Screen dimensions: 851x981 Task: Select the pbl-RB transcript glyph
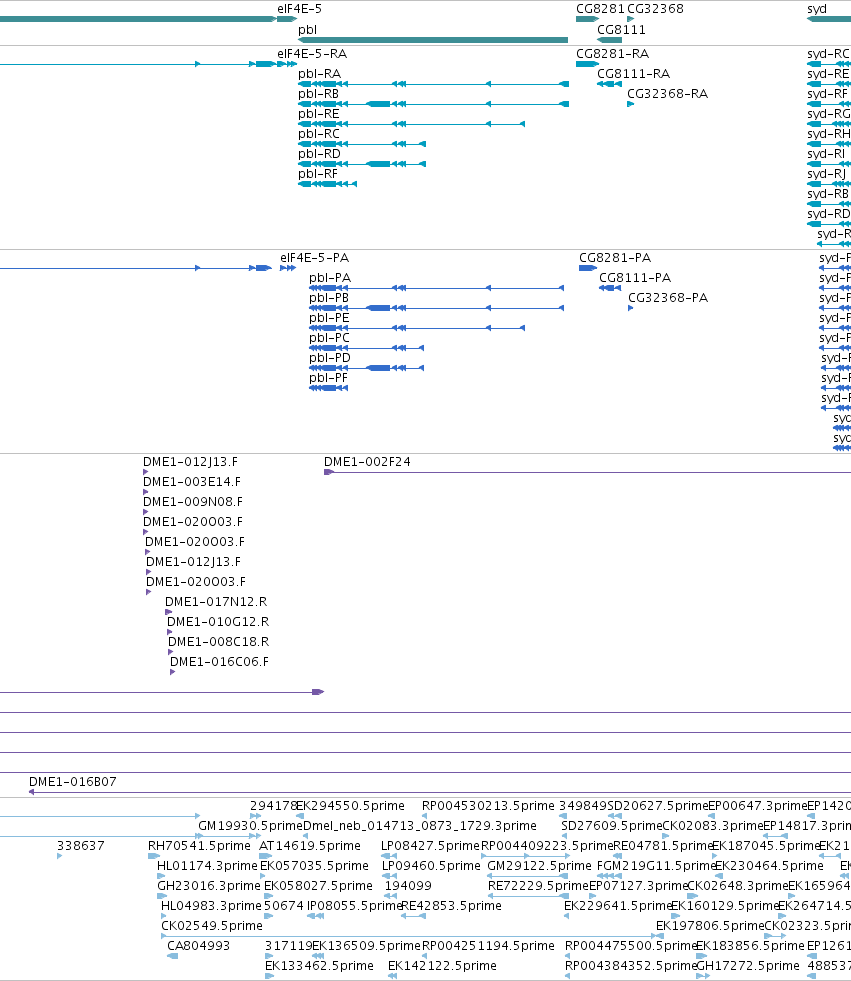coord(433,104)
